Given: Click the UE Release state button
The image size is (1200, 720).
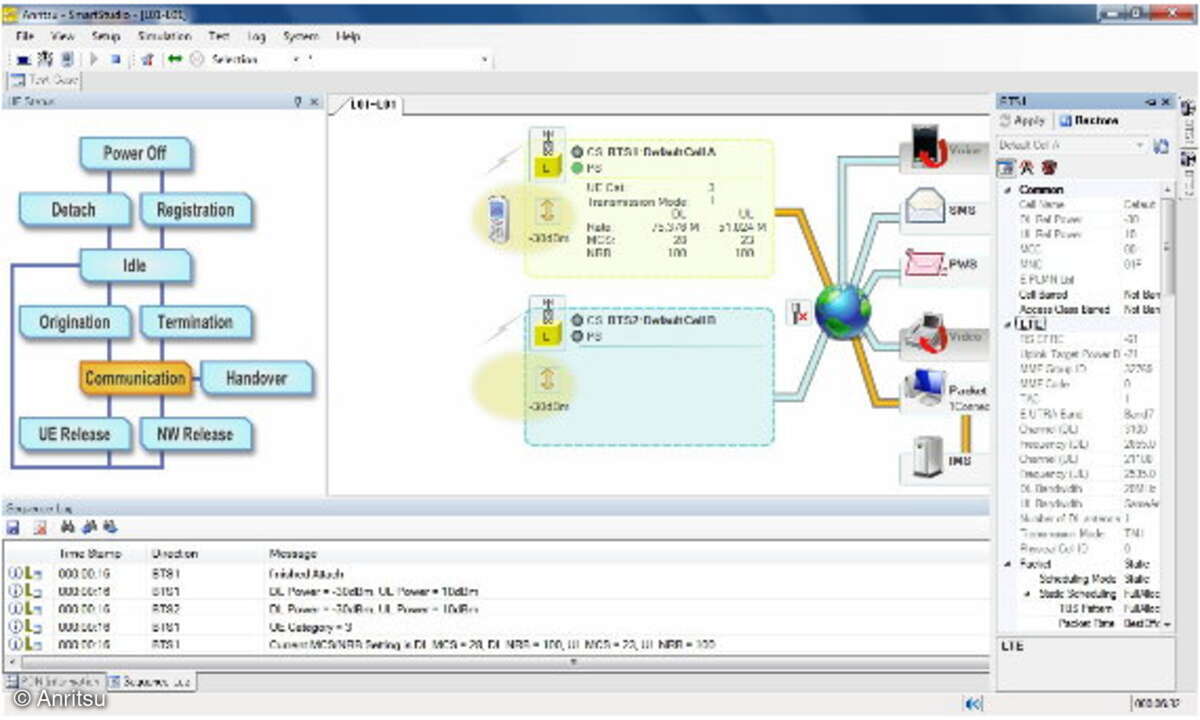Looking at the screenshot, I should coord(74,434).
